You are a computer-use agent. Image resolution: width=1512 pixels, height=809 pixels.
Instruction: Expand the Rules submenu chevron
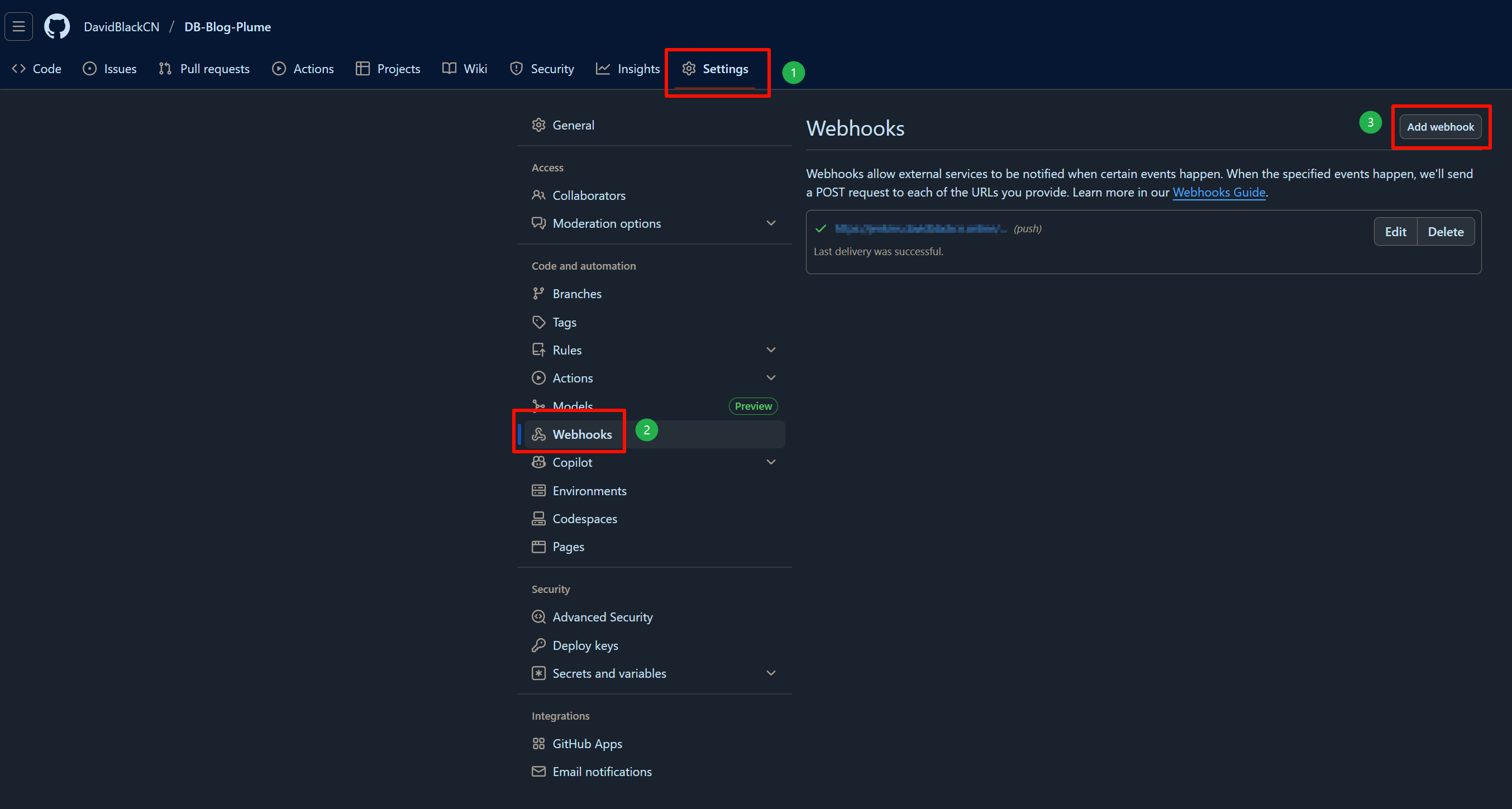pyautogui.click(x=771, y=350)
